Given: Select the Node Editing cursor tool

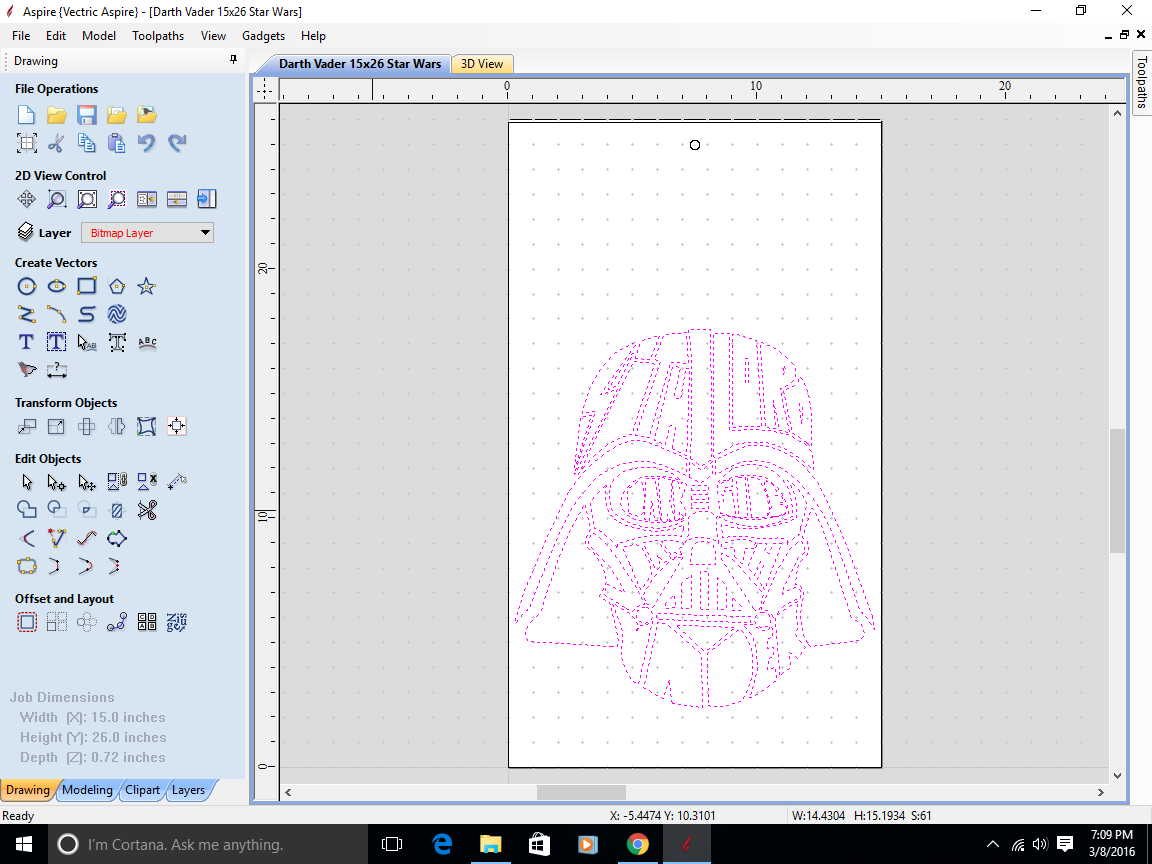Looking at the screenshot, I should (x=56, y=481).
